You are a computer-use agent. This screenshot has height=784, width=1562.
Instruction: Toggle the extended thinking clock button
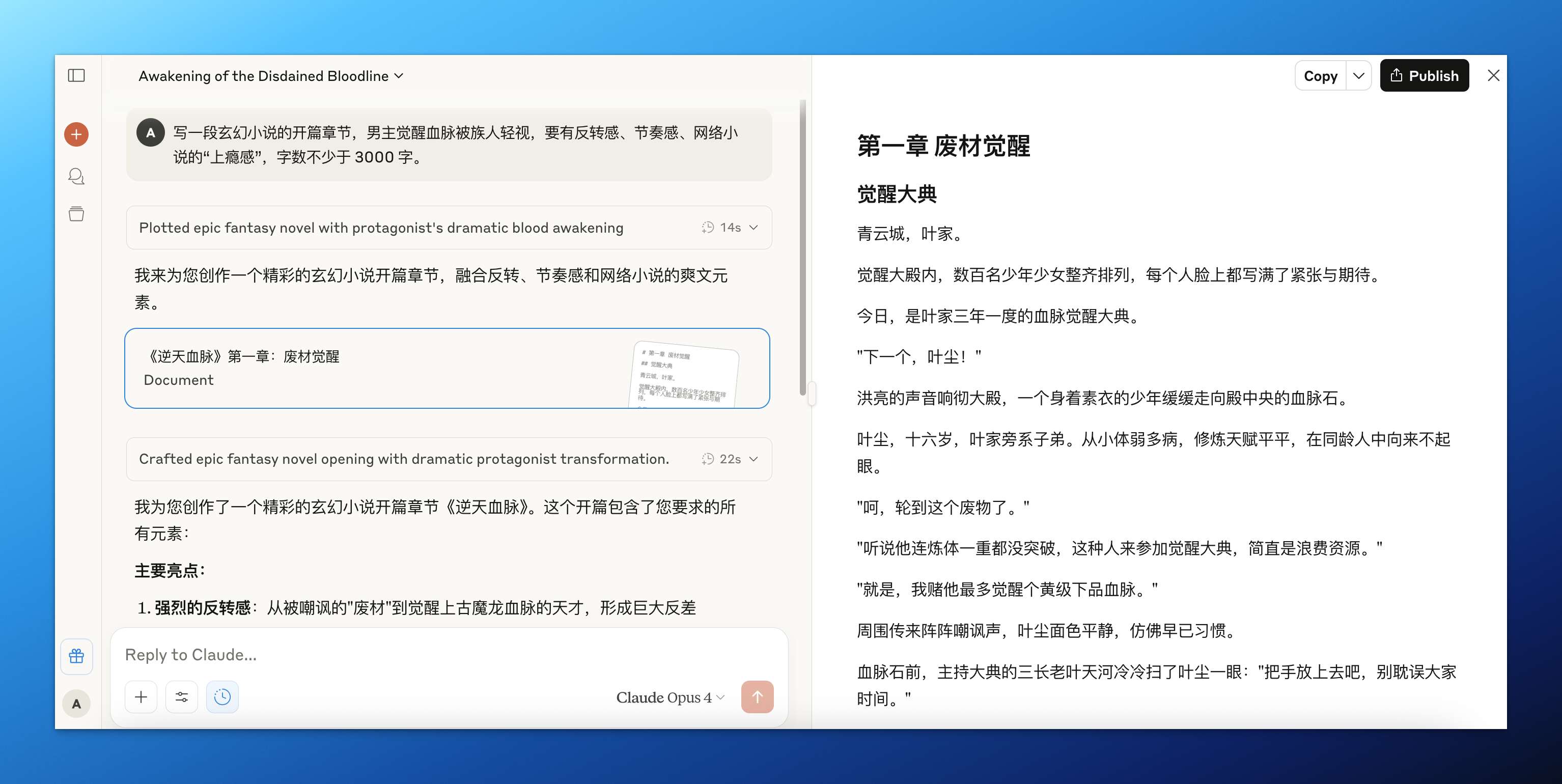[x=222, y=697]
